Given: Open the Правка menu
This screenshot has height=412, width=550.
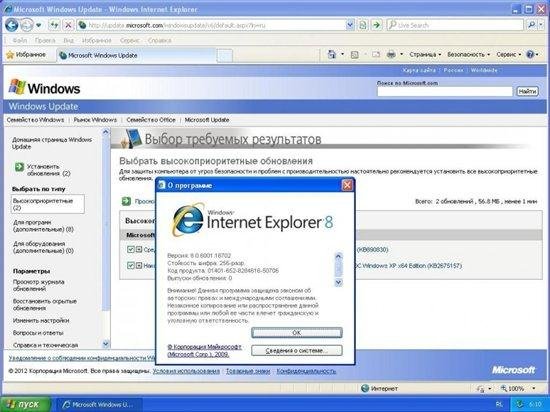Looking at the screenshot, I should pos(45,40).
